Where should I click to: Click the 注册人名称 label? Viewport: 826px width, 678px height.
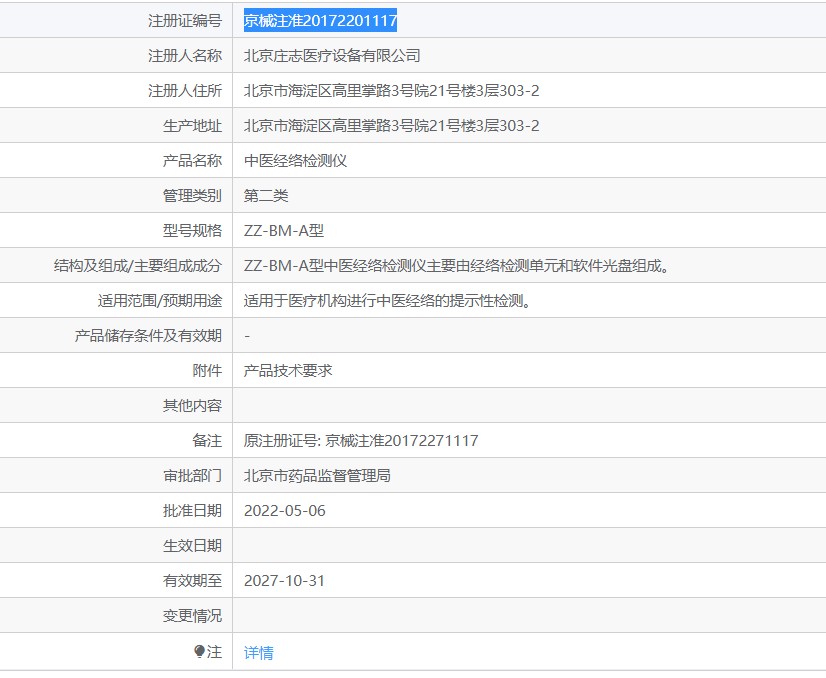pos(185,55)
